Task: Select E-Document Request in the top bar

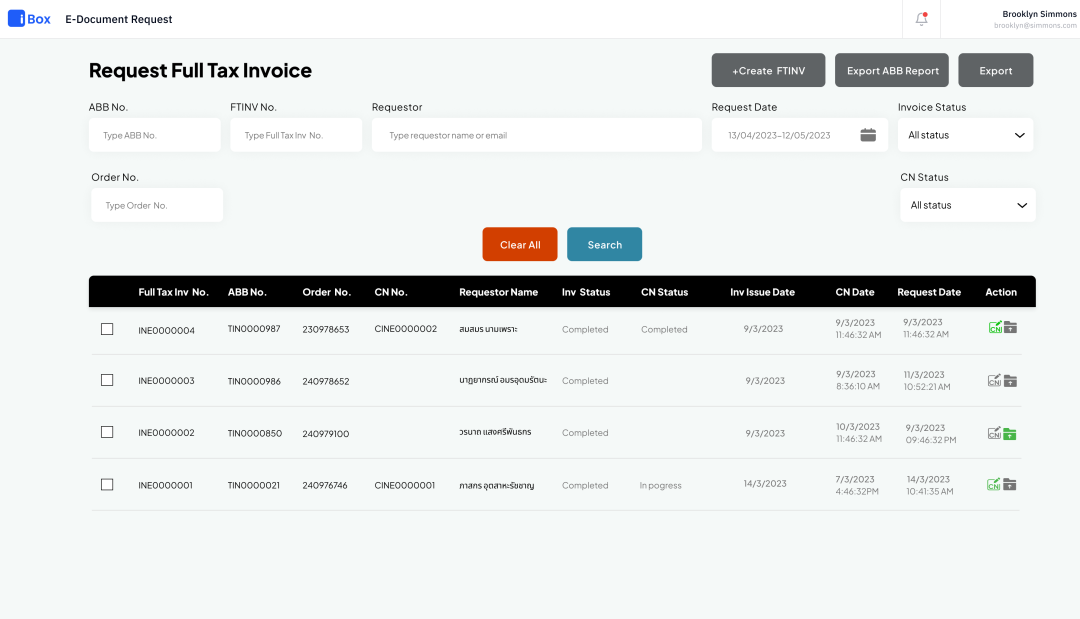Action: tap(118, 18)
